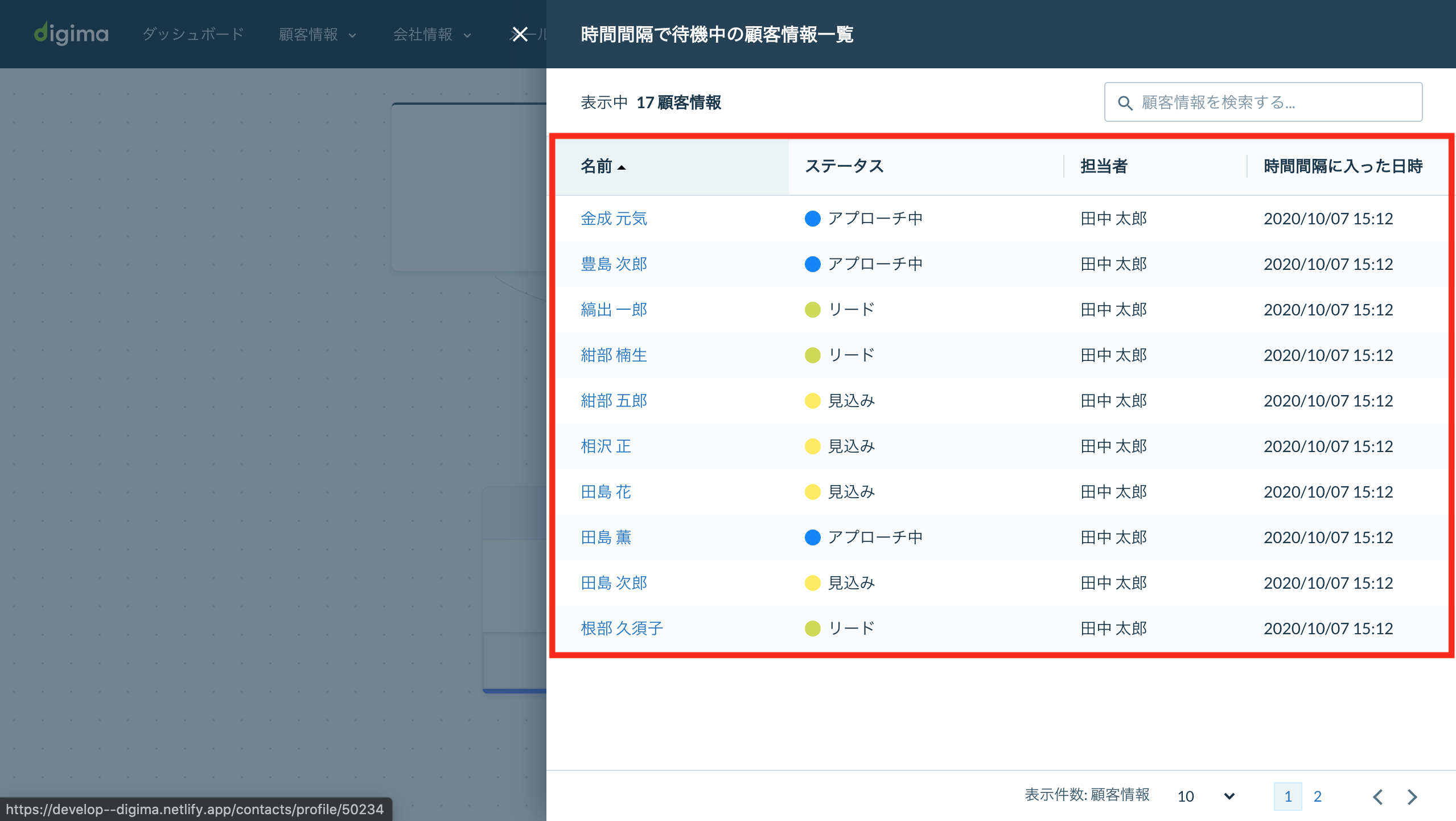Image resolution: width=1456 pixels, height=821 pixels.
Task: Click the next page arrow
Action: click(x=1412, y=797)
